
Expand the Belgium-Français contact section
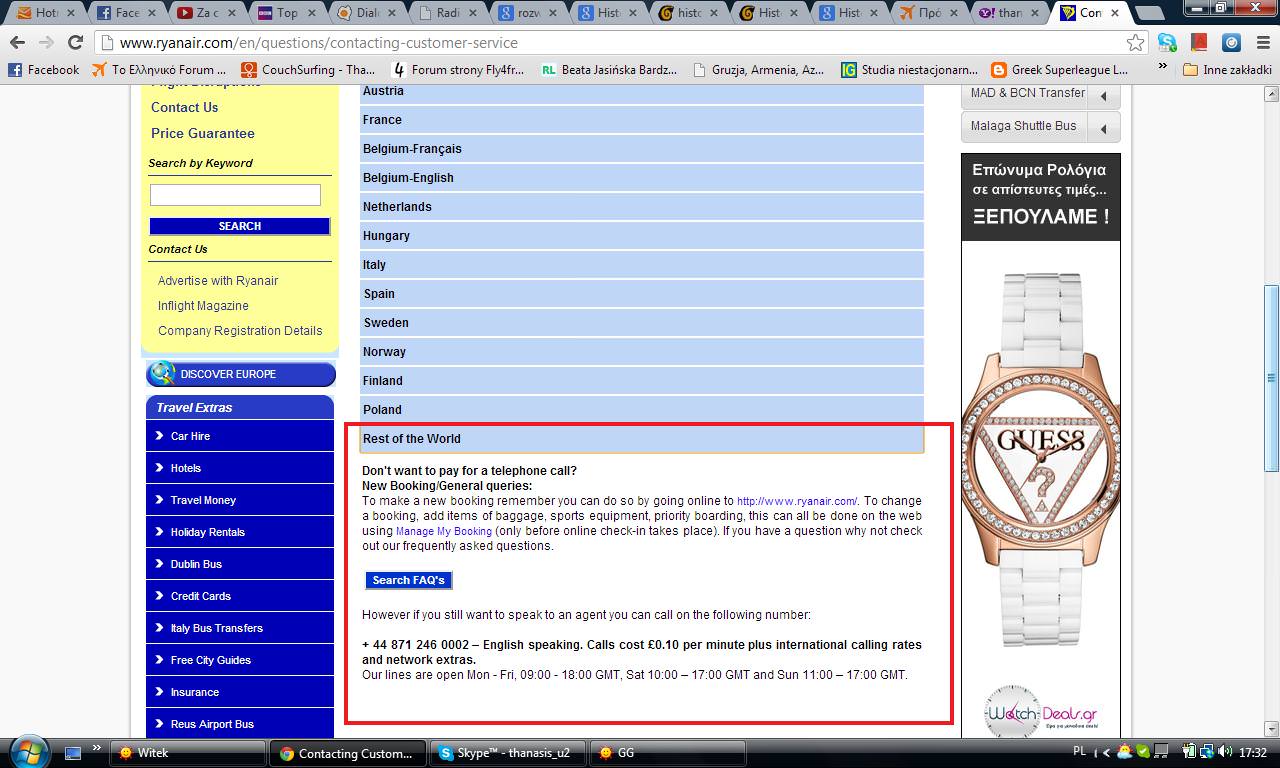pos(642,149)
